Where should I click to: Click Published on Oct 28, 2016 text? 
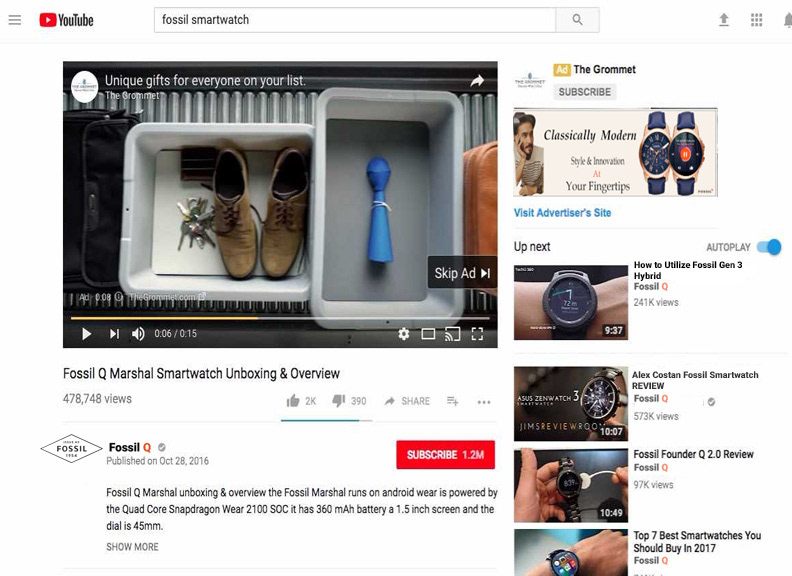click(x=157, y=461)
